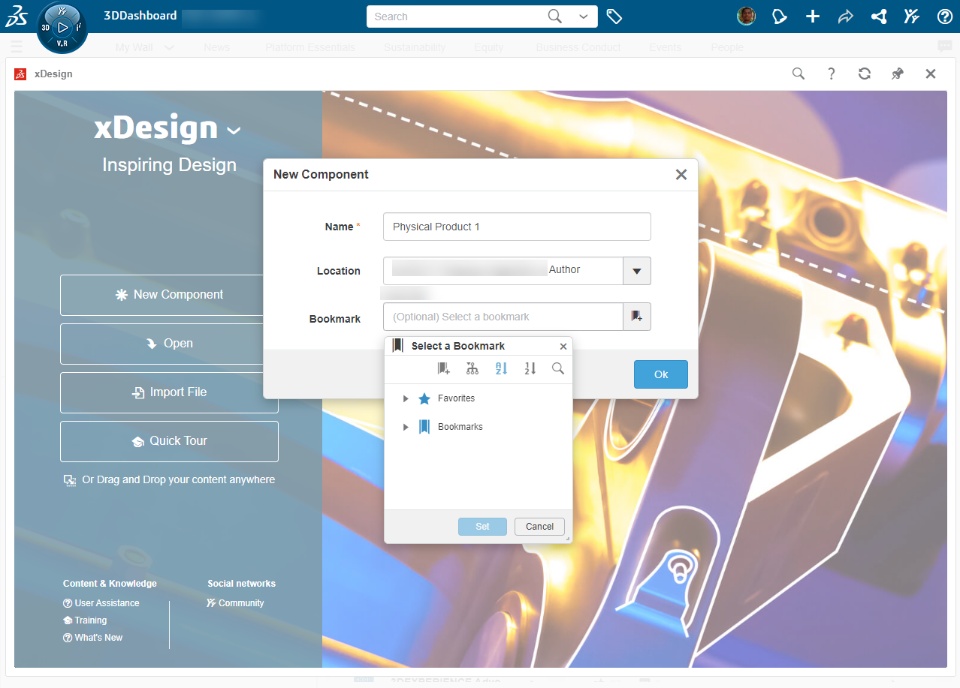Click the Dassault Systèmes logo
This screenshot has width=960, height=688.
click(x=17, y=17)
